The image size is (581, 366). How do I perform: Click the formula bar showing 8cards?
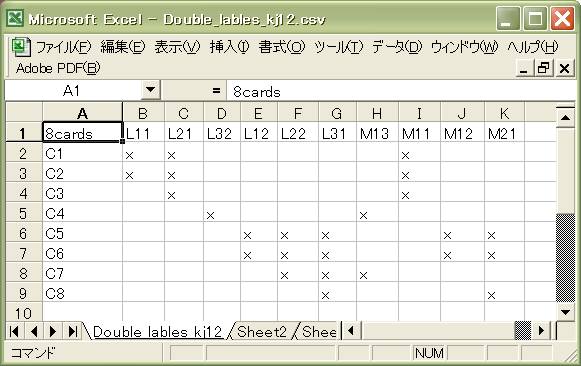tap(400, 92)
